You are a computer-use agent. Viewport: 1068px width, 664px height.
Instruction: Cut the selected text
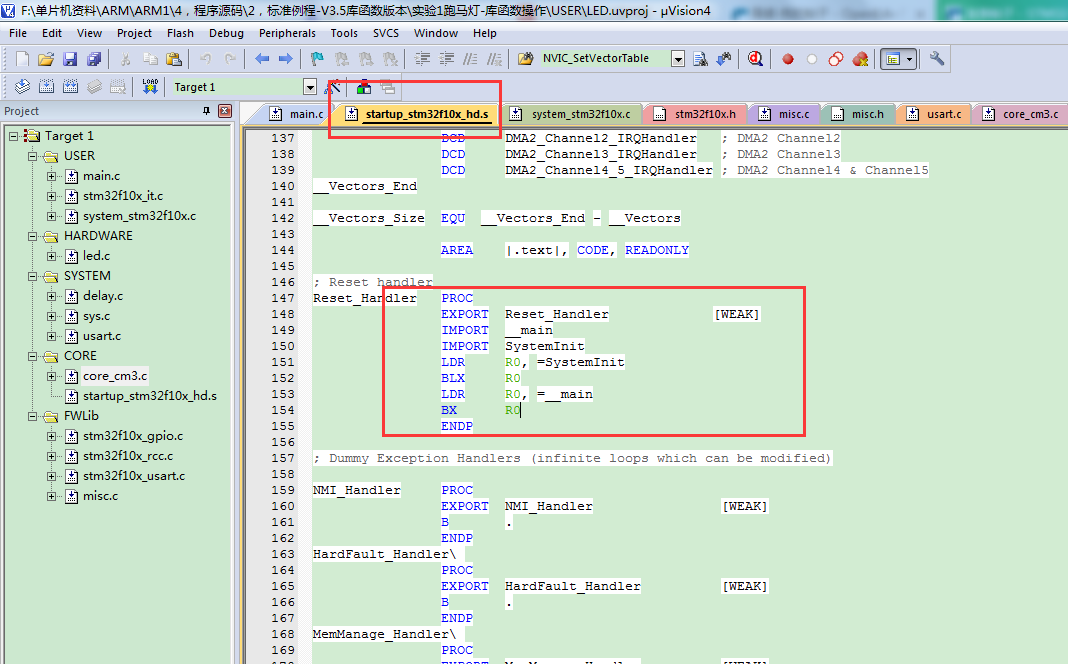tap(125, 59)
